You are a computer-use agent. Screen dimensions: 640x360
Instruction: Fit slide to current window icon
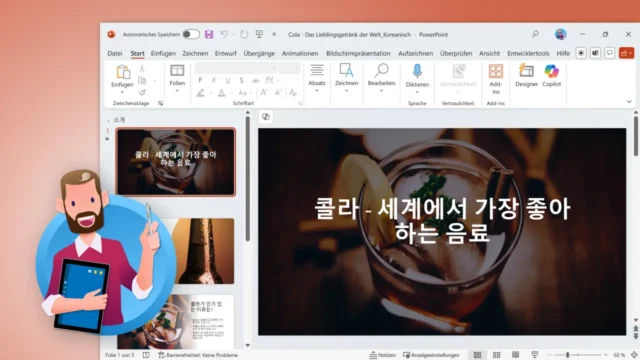tap(634, 355)
